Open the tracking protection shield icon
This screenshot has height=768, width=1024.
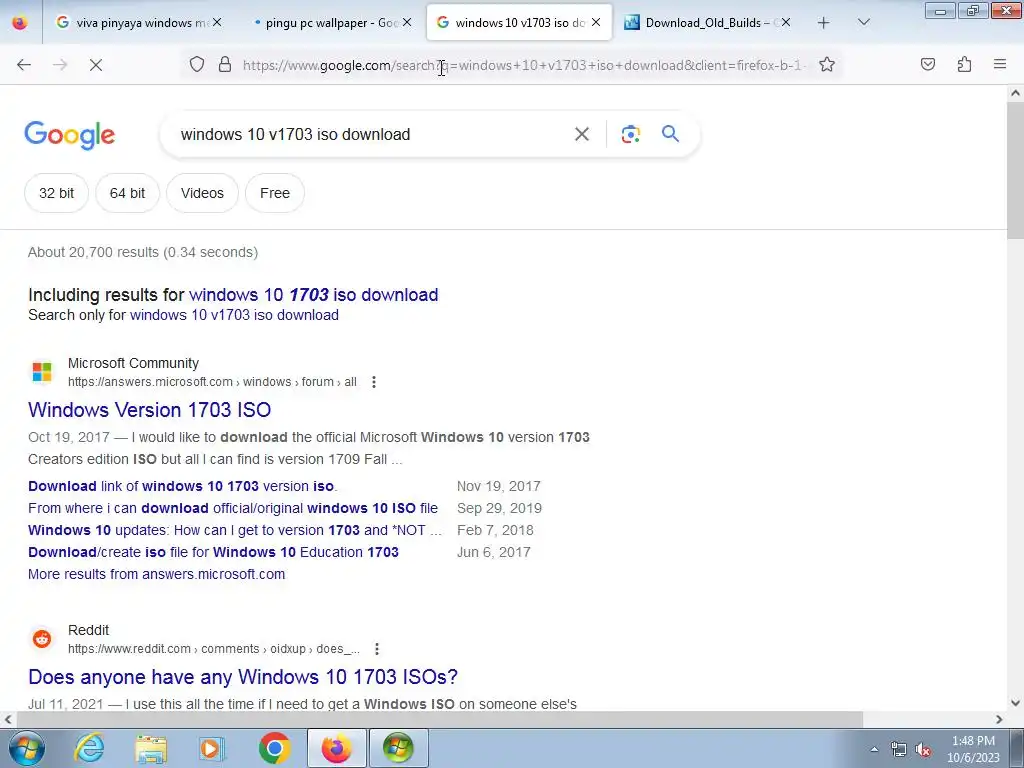(x=197, y=65)
